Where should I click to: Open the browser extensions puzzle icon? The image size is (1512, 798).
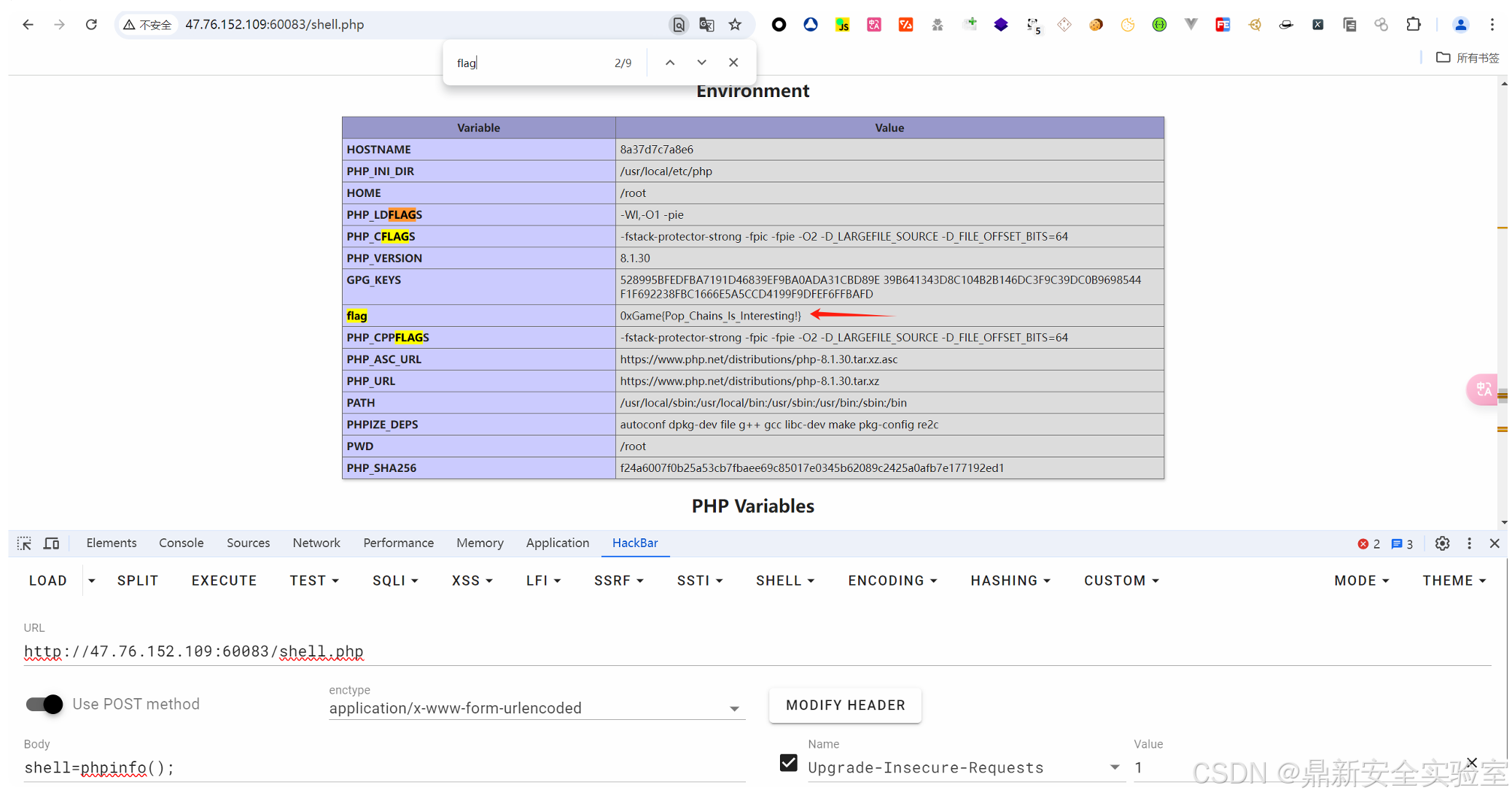tap(1414, 25)
